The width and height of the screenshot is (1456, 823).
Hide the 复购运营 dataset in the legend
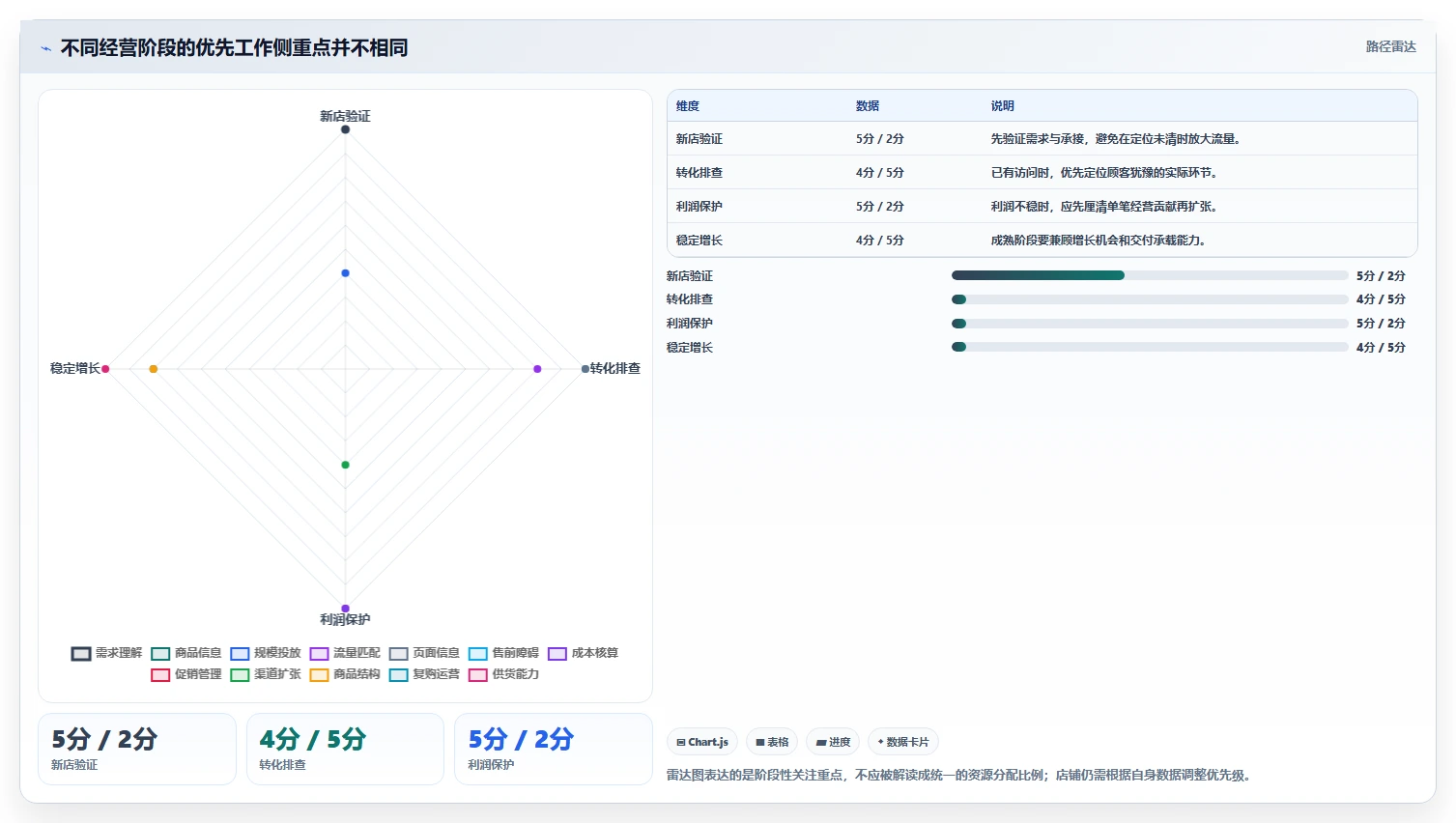click(x=424, y=674)
